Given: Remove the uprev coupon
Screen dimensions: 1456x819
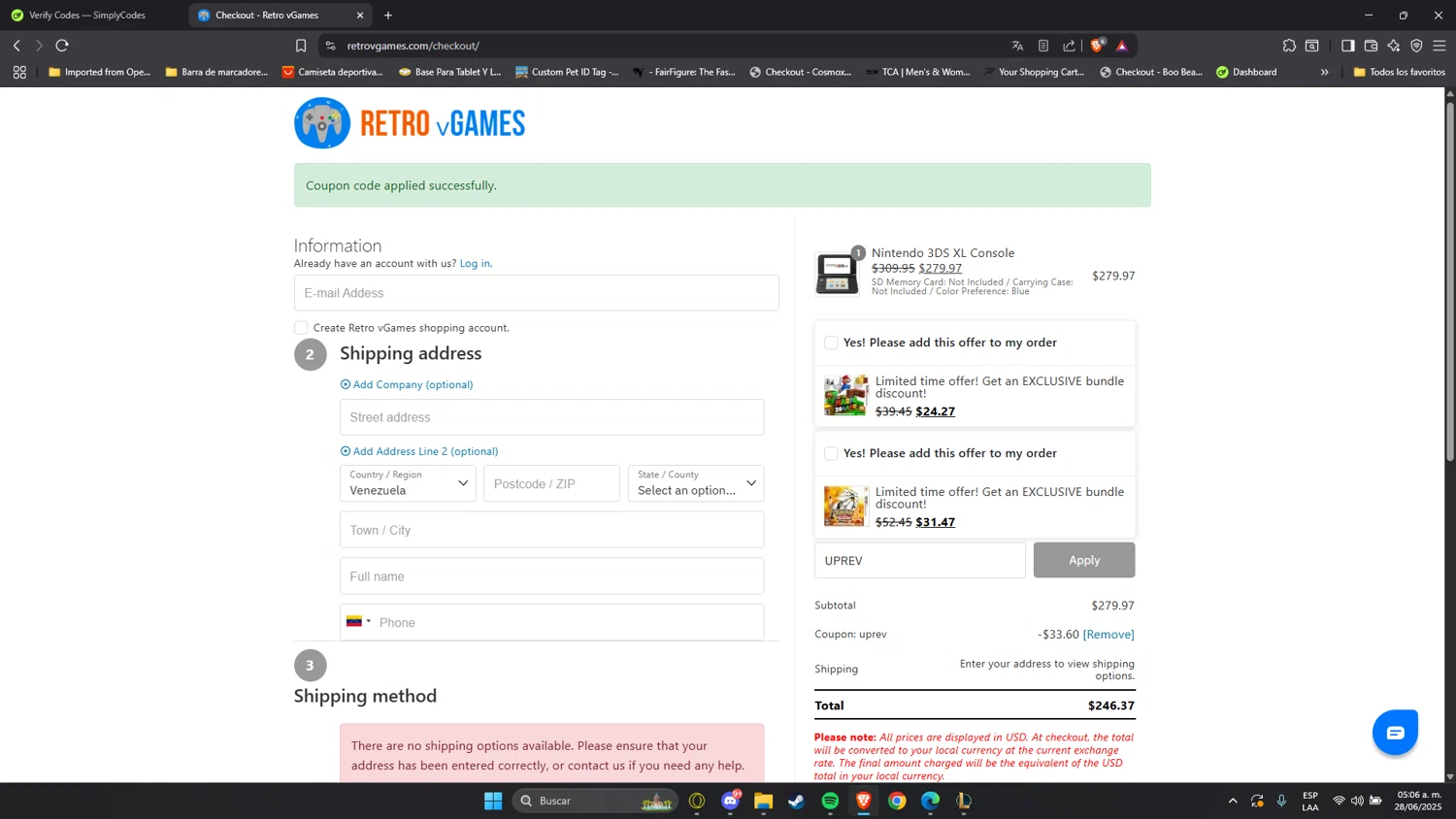Looking at the screenshot, I should 1109,634.
